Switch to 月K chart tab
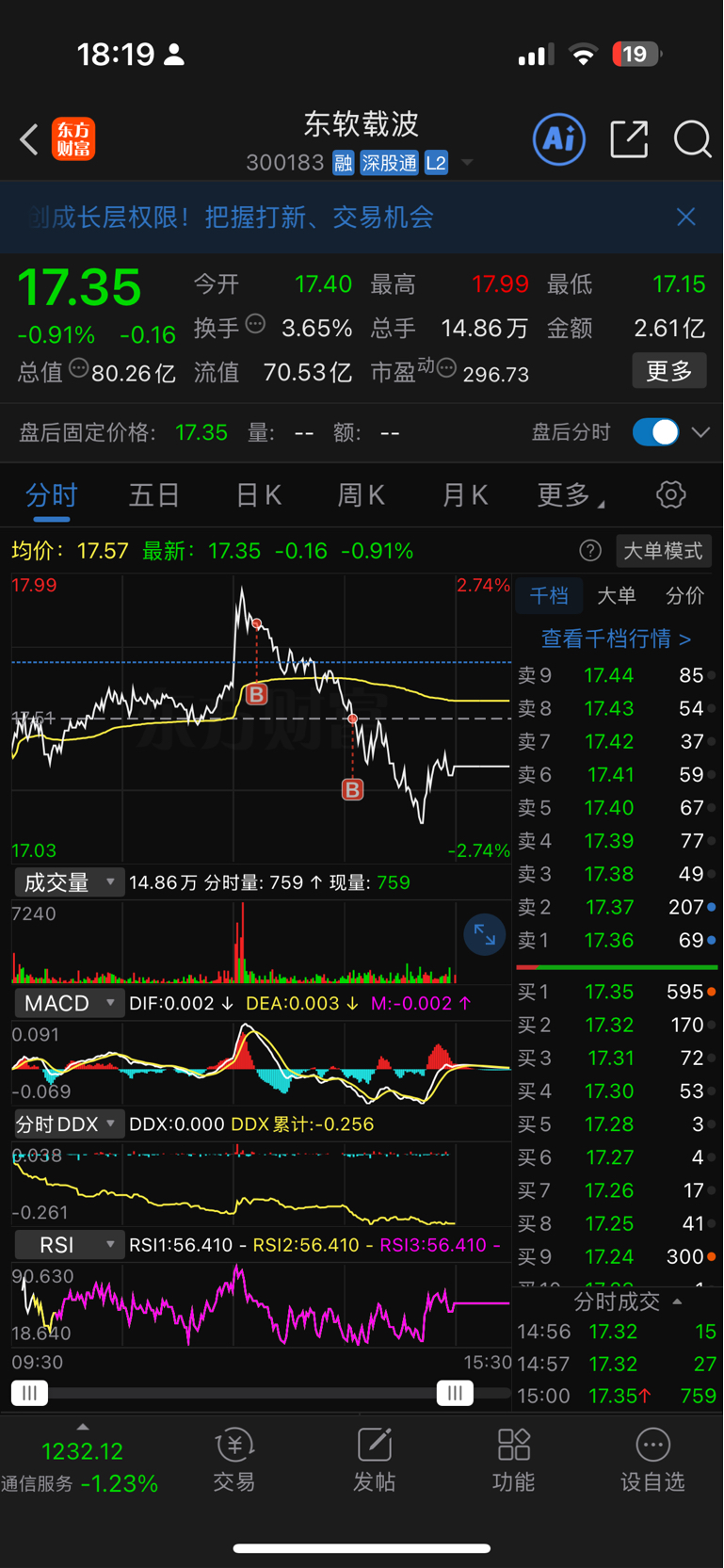This screenshot has height=1568, width=724. 464,495
